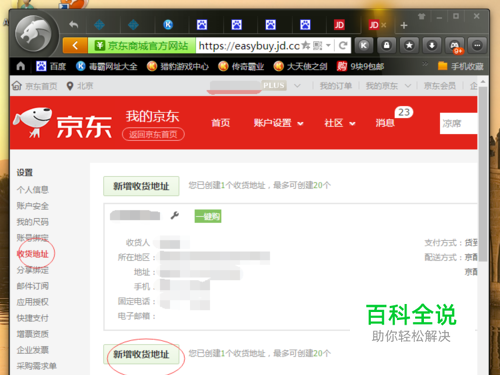The width and height of the screenshot is (500, 375).
Task: Click the bottom 新增收货地址 button
Action: coord(141,354)
